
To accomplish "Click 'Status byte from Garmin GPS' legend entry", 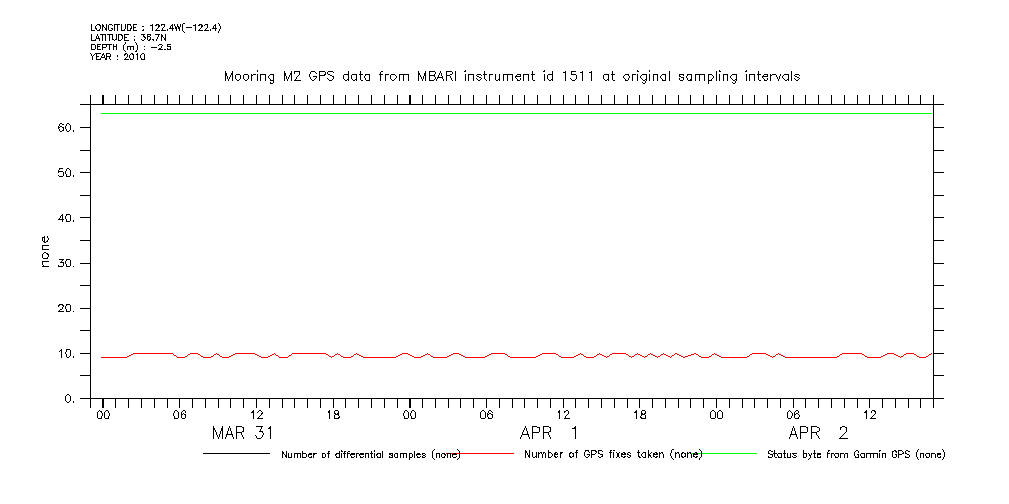I will point(855,454).
